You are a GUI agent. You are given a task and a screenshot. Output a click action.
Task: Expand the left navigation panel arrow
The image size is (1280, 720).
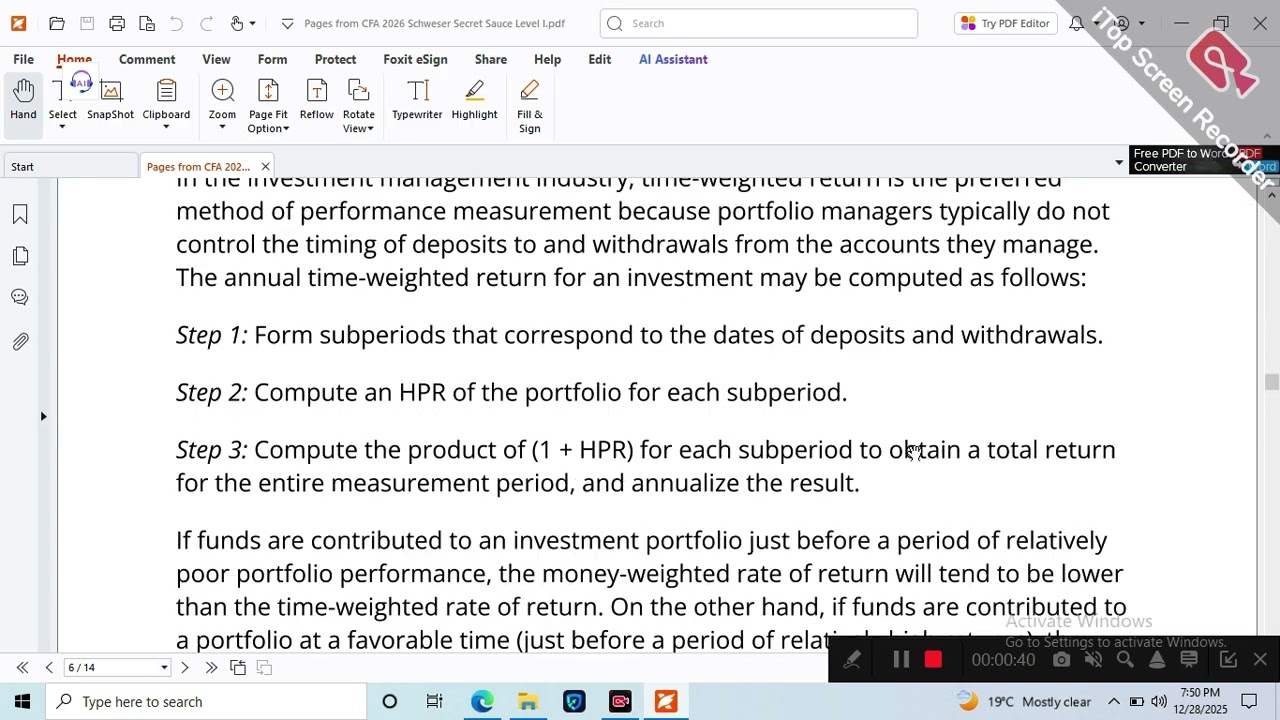tap(43, 416)
